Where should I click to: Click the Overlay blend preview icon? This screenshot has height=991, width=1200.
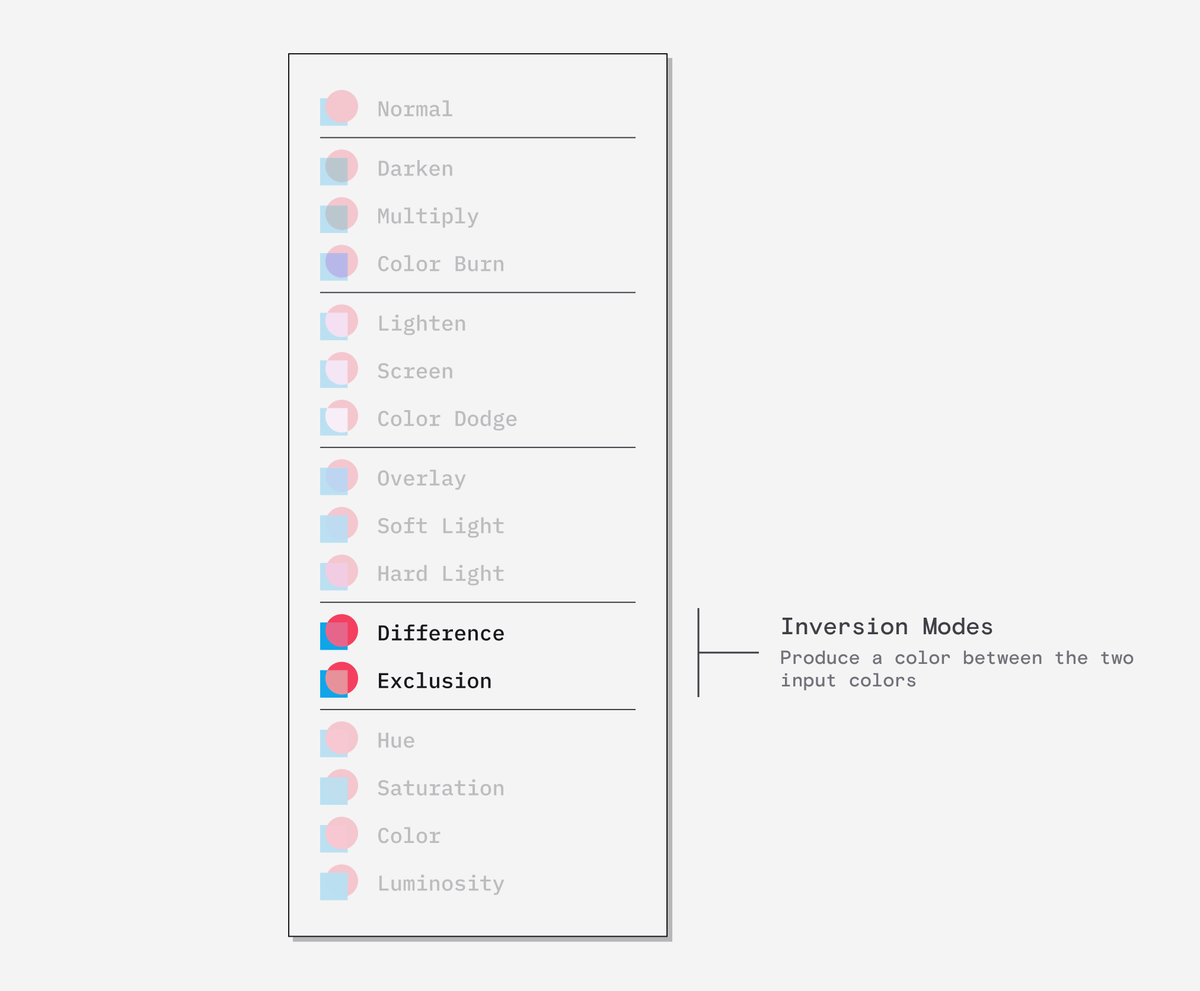338,478
